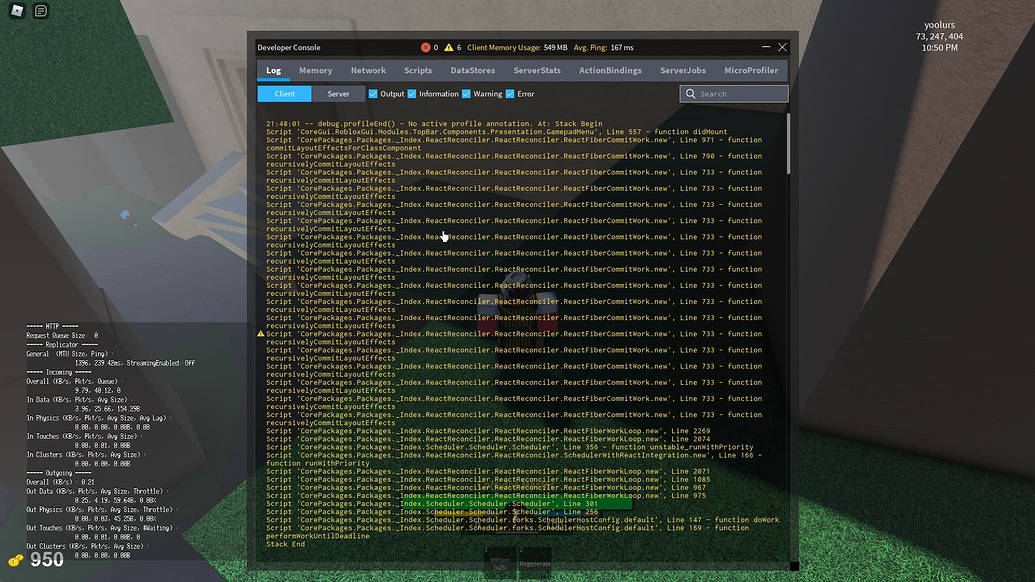Uncheck the Information filter
The width and height of the screenshot is (1035, 582).
[x=412, y=93]
